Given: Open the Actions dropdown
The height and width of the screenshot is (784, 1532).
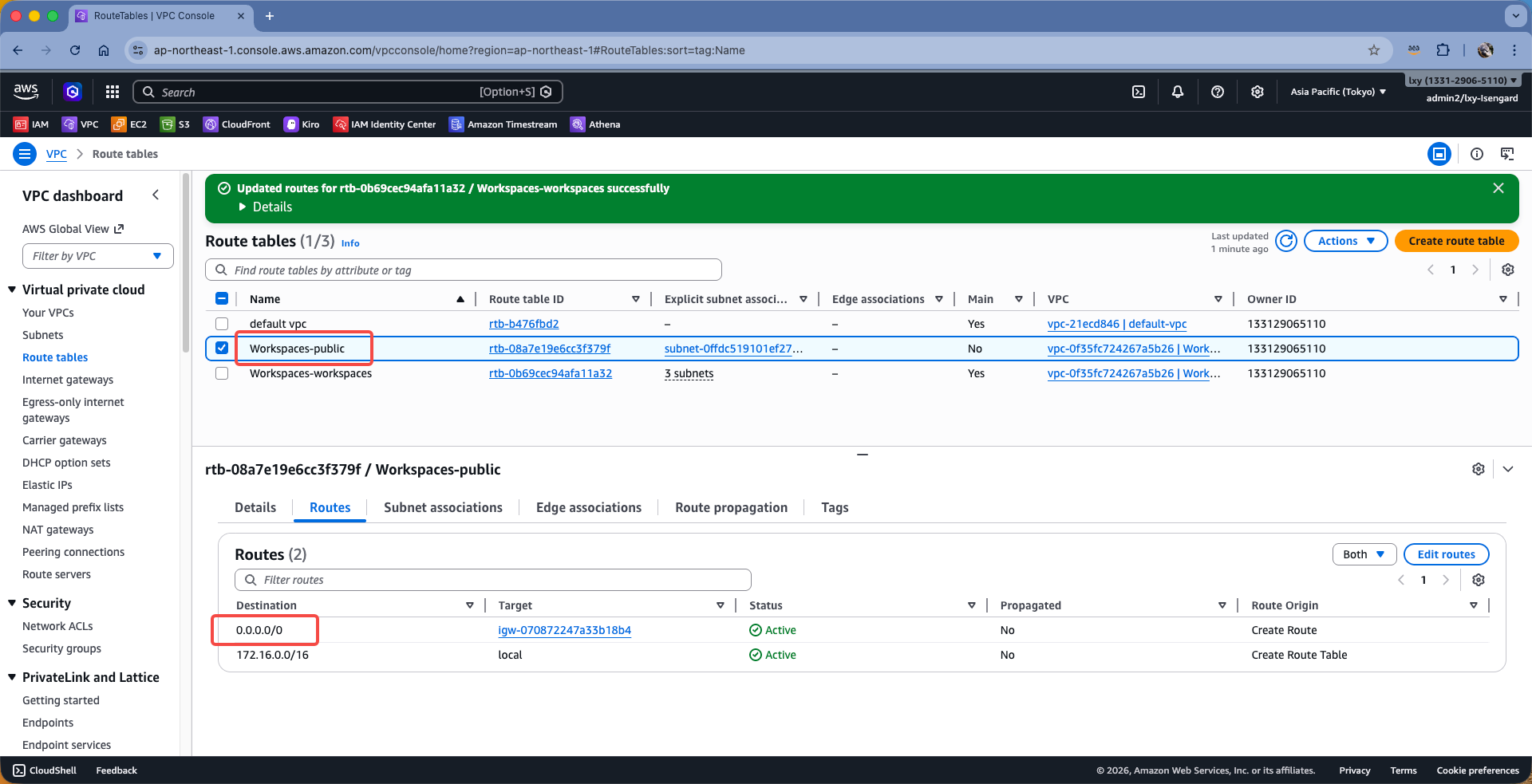Looking at the screenshot, I should [x=1345, y=241].
